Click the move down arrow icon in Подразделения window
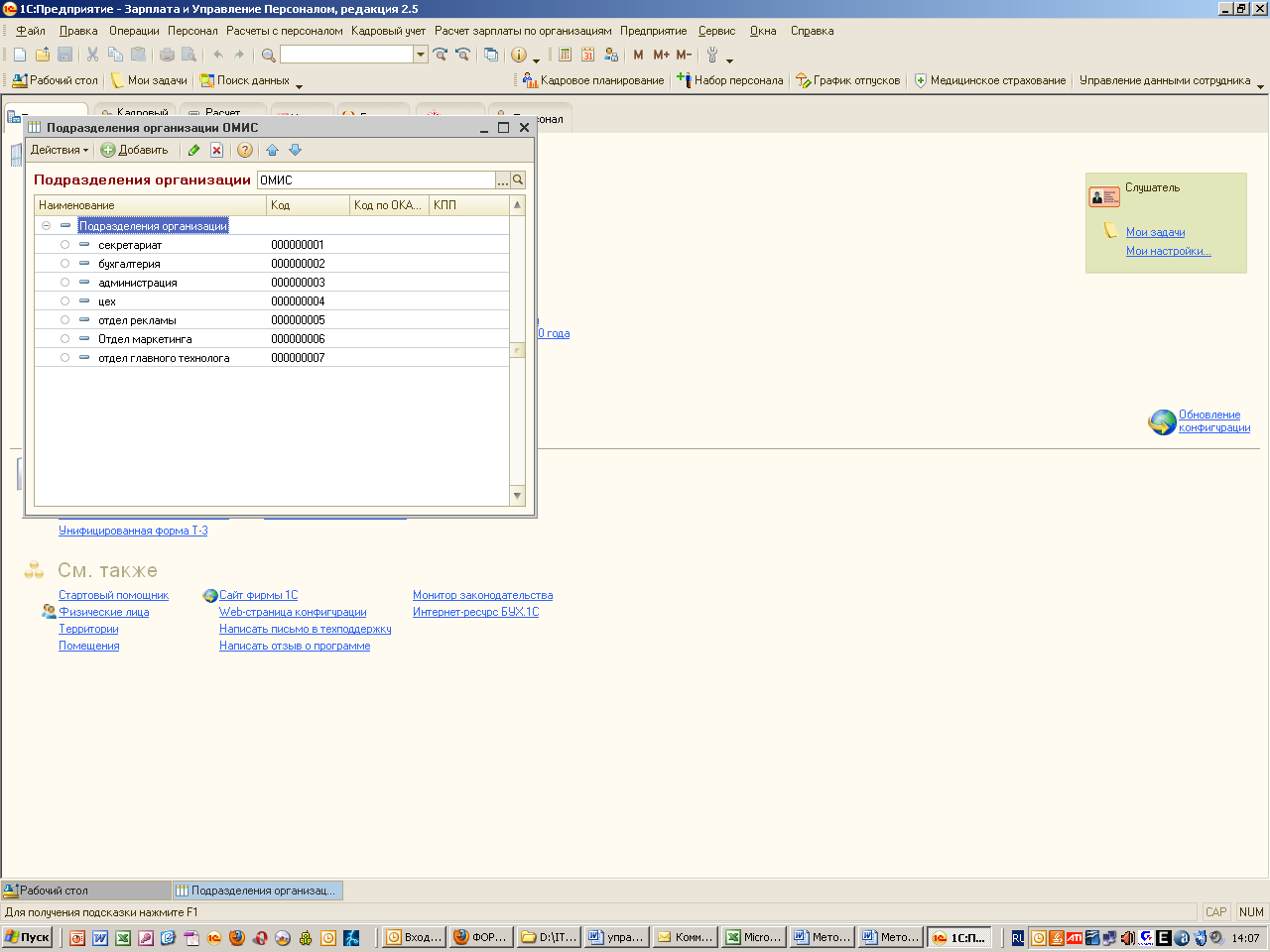1270x952 pixels. tap(295, 150)
